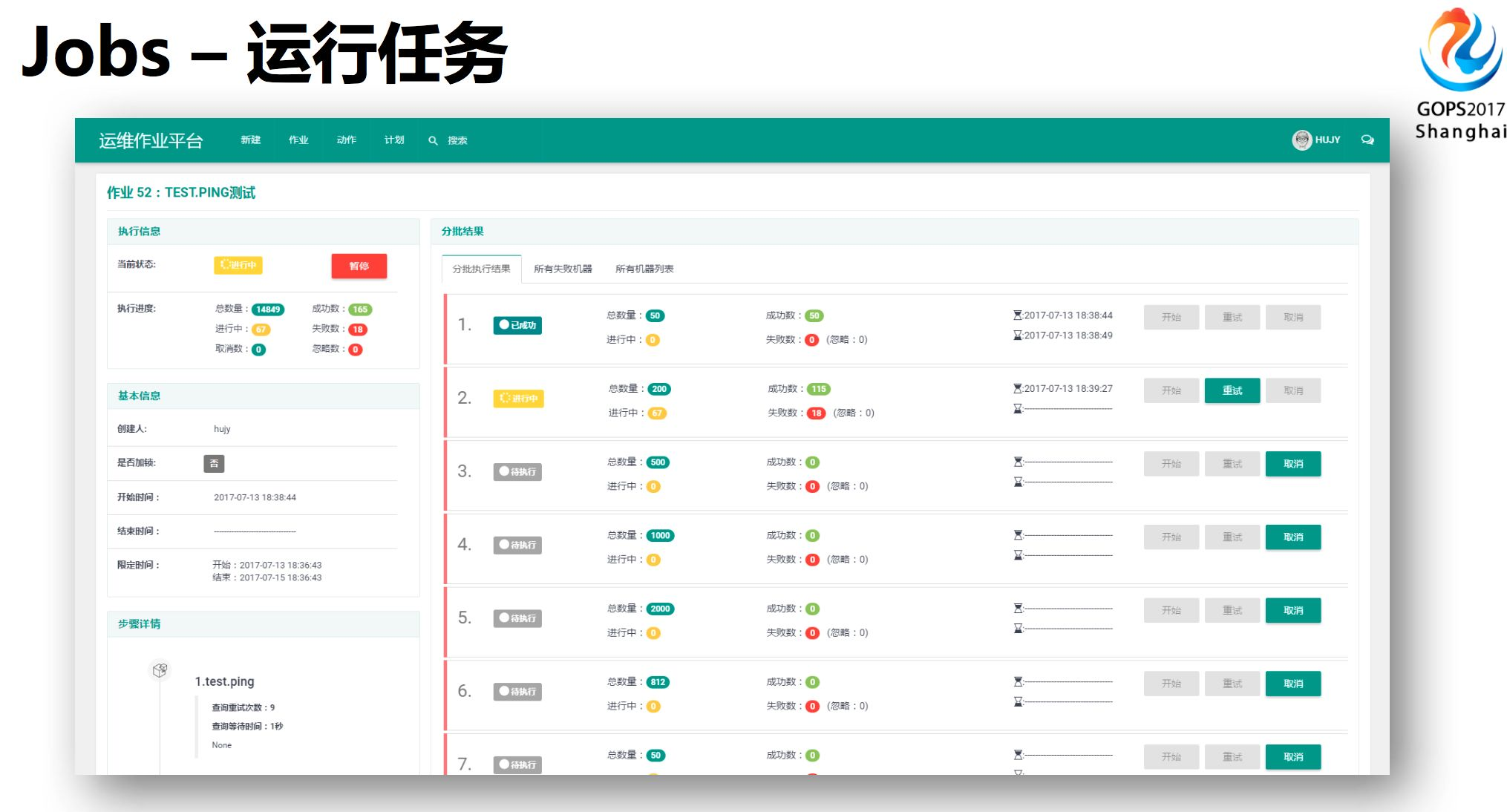Open the 新建 menu in navbar
This screenshot has height=812, width=1507.
(x=250, y=140)
